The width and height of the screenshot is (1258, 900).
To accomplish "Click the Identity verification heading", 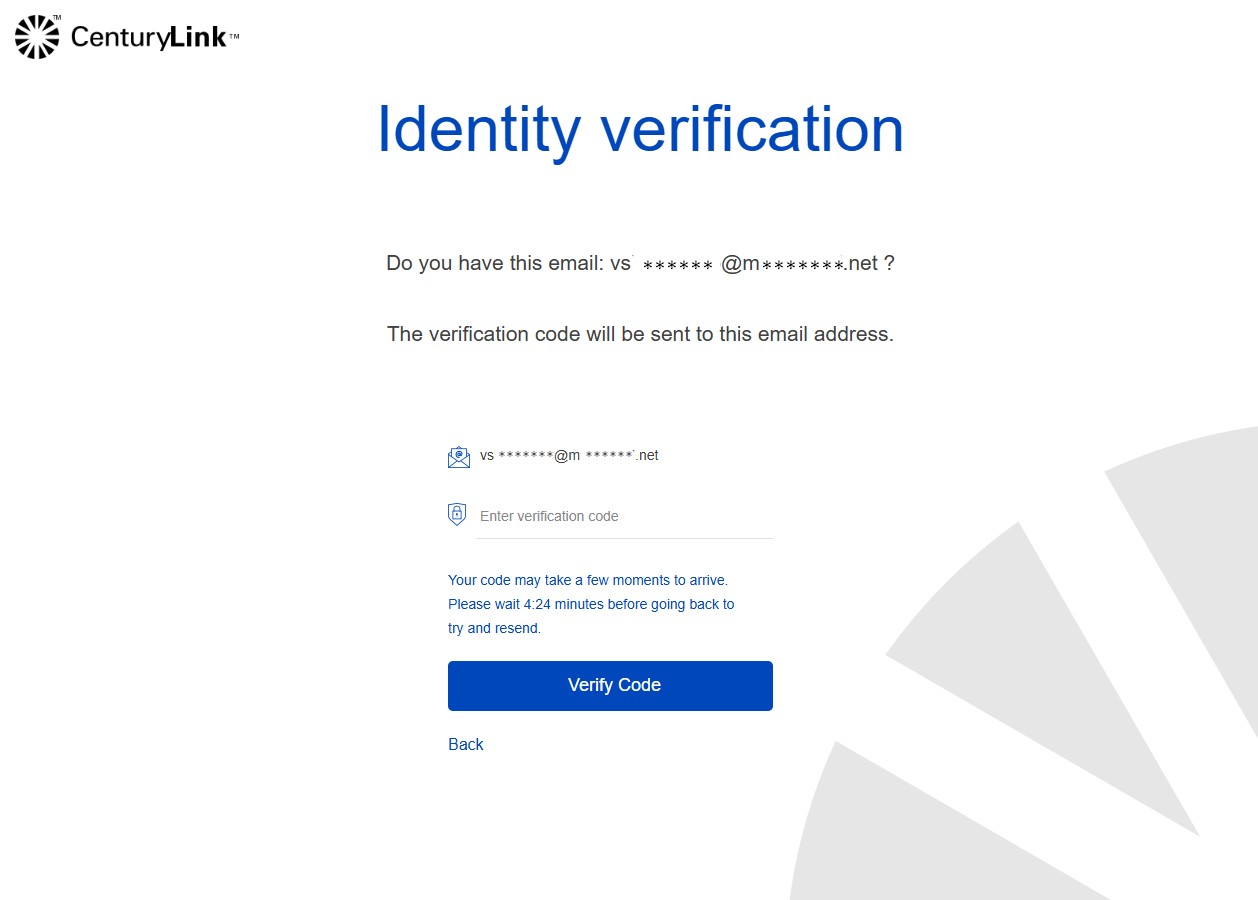I will [x=640, y=130].
